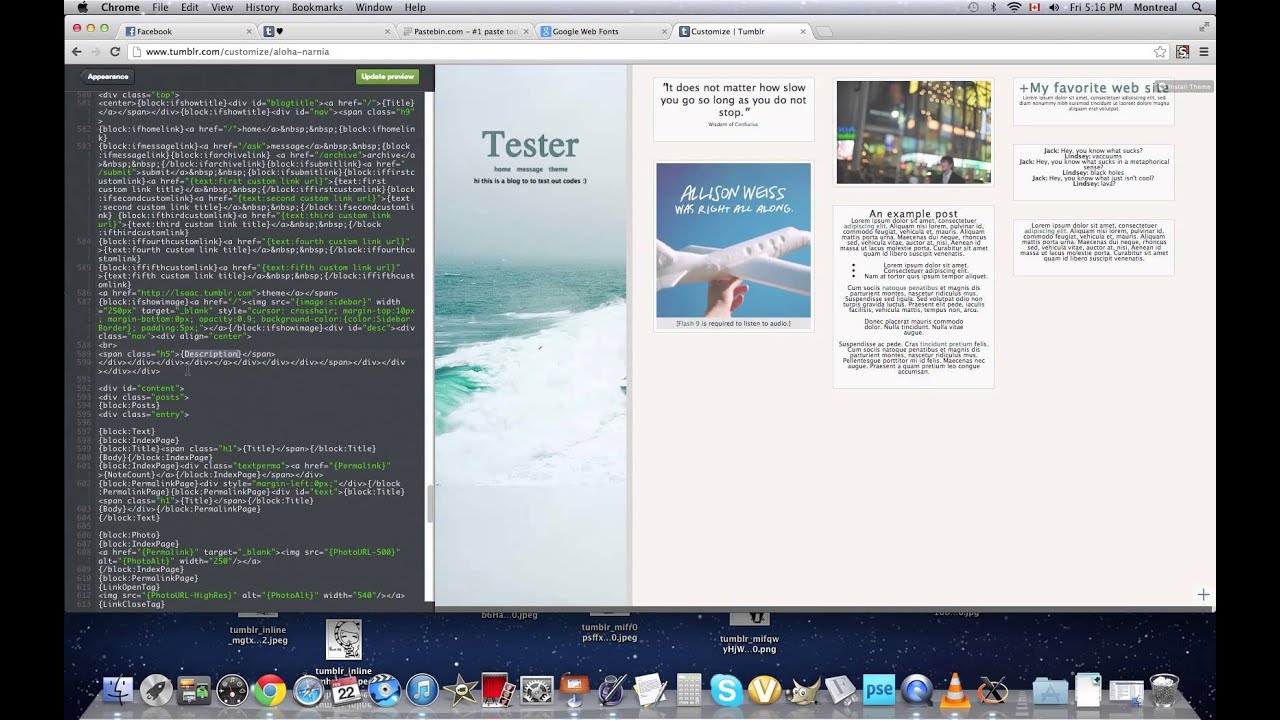Click the 'home' link under Tester
The width and height of the screenshot is (1280, 720).
(x=502, y=169)
